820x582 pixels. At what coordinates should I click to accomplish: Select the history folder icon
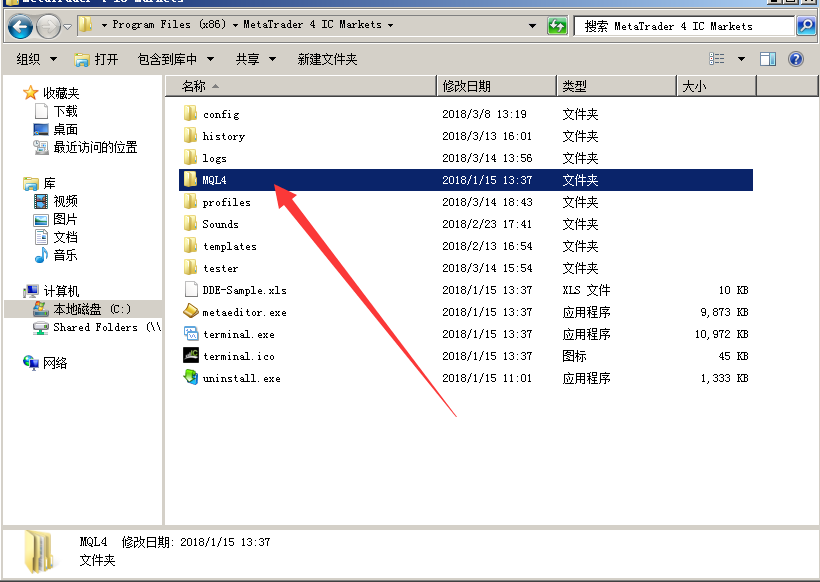pos(190,135)
